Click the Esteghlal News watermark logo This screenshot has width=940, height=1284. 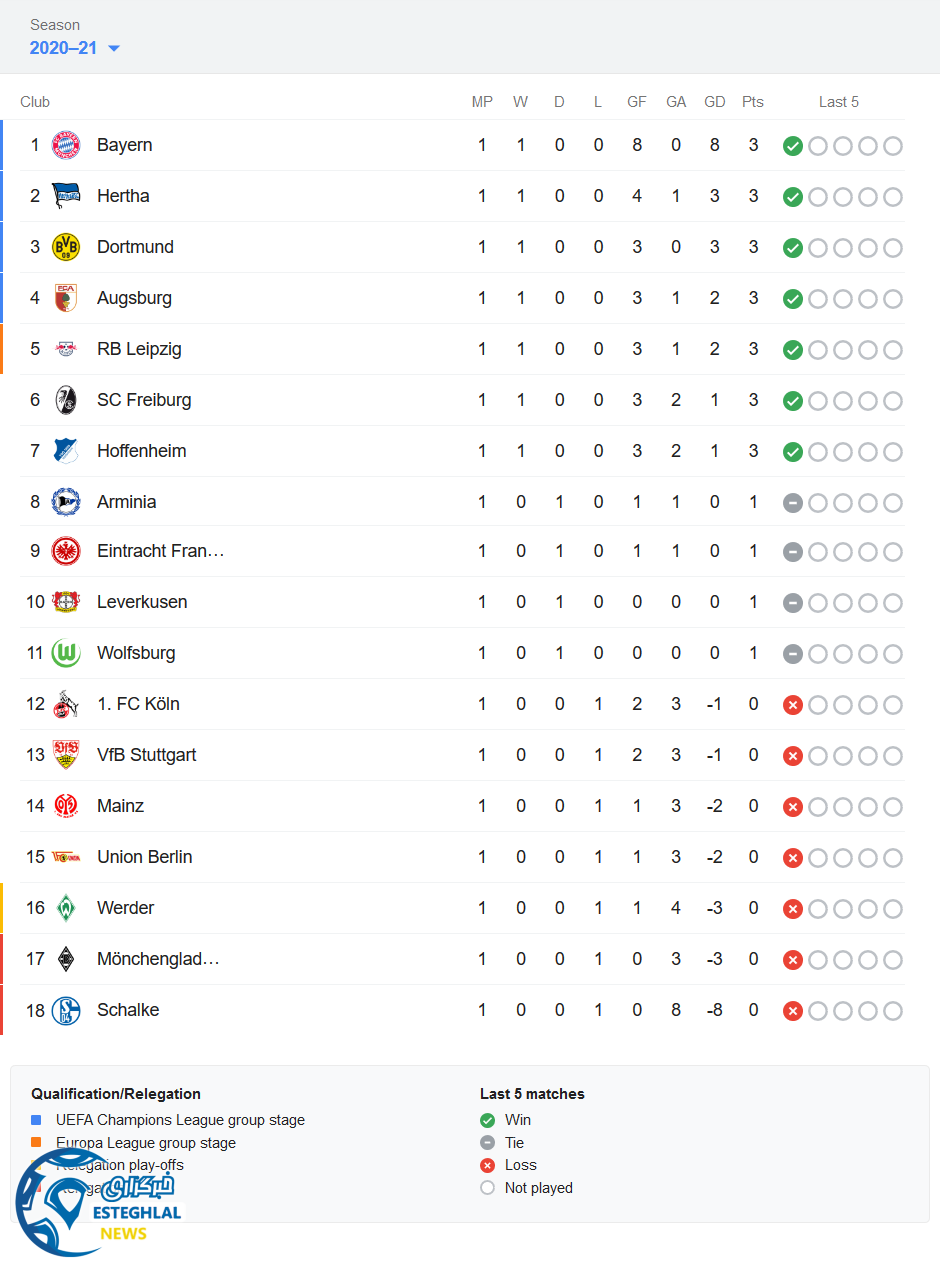coord(98,1205)
